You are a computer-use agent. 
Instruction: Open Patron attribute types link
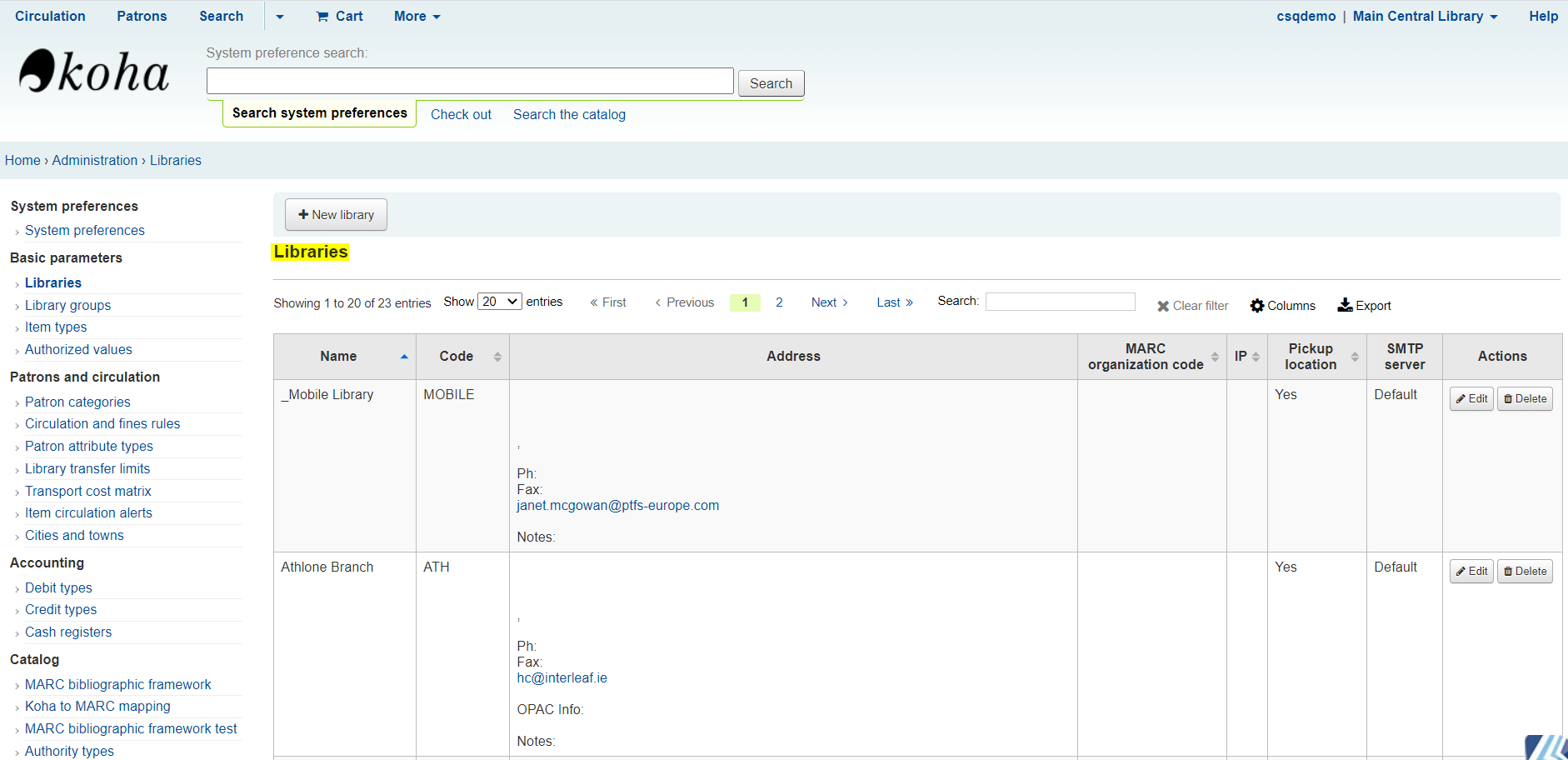pos(89,447)
